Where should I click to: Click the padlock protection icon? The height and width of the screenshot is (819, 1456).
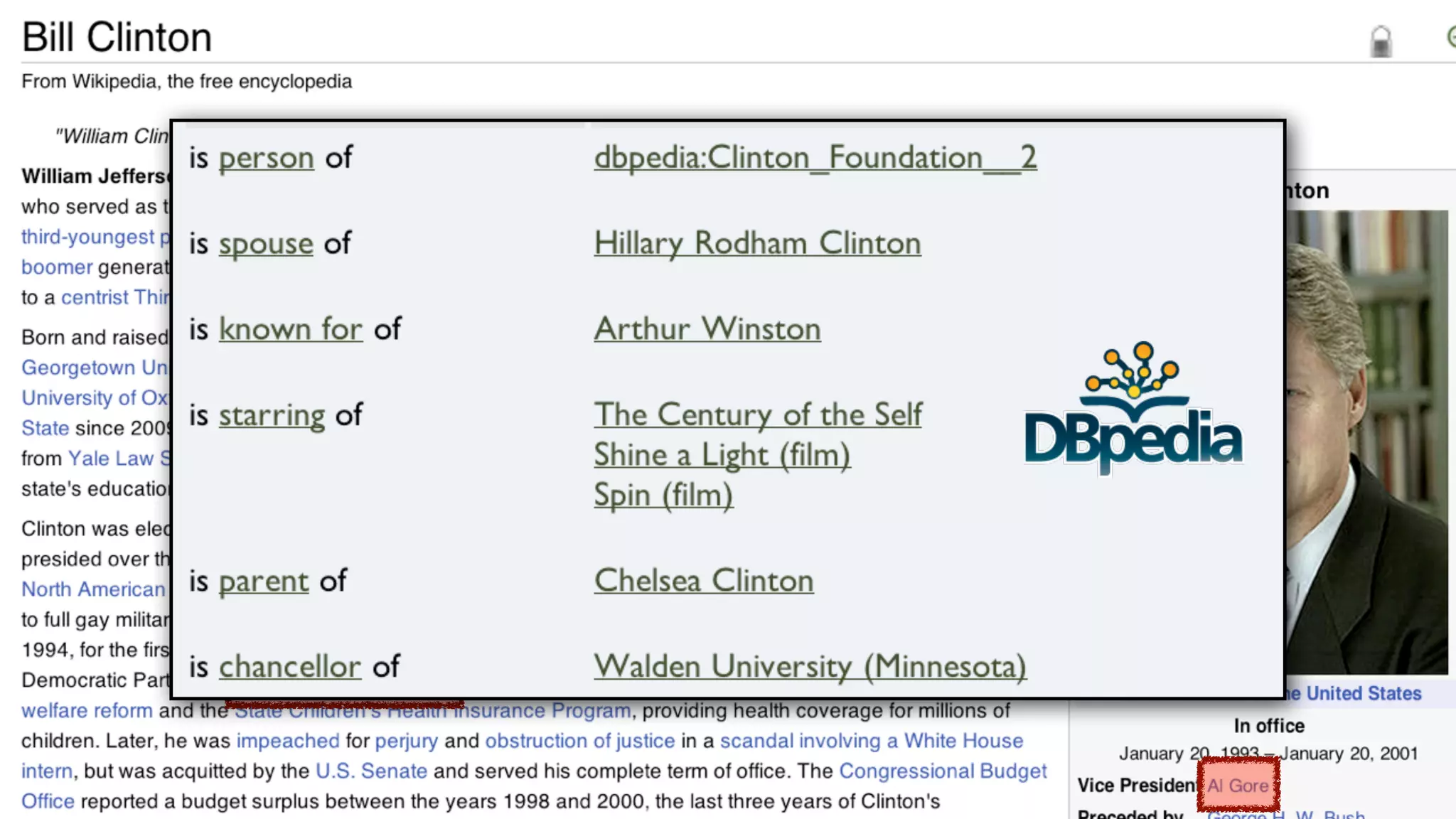coord(1381,41)
